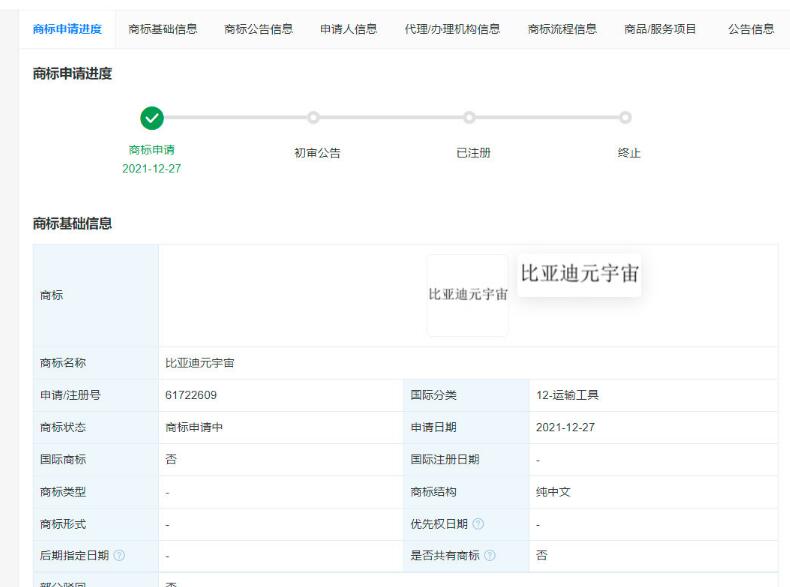Screen dimensions: 790x587
Task: Click the 终止 progress step circle
Action: coord(625,117)
